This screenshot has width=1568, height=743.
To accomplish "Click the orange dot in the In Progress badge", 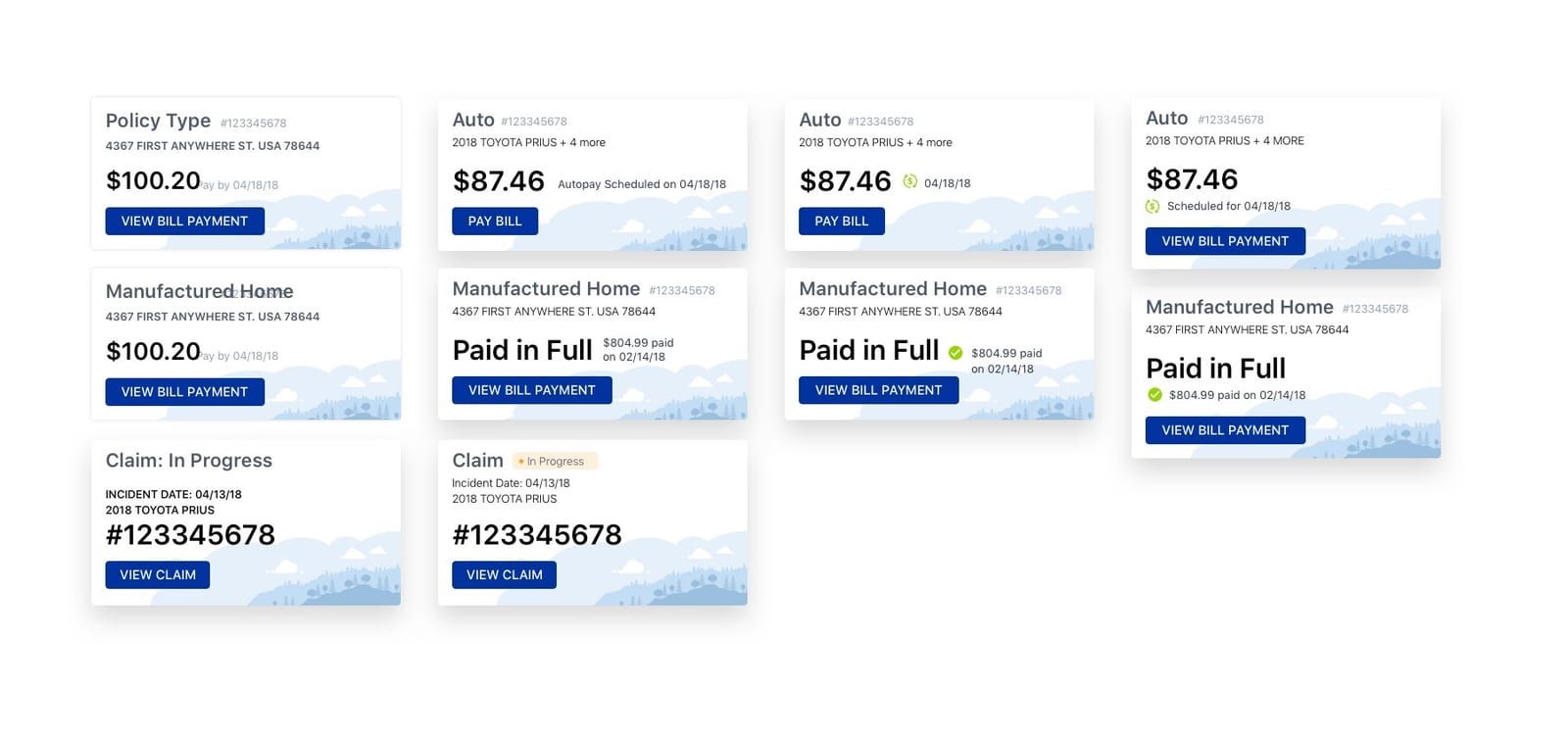I will coord(519,461).
